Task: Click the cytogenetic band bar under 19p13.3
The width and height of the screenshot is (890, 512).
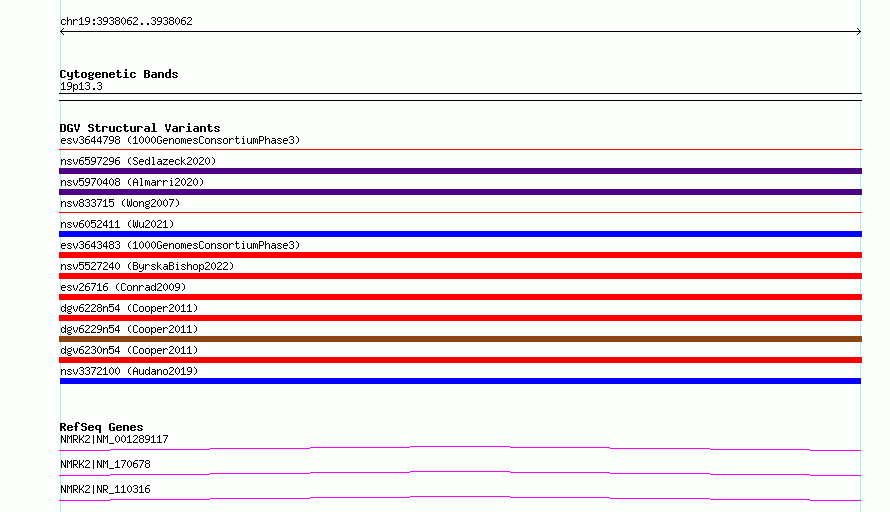Action: click(x=460, y=97)
